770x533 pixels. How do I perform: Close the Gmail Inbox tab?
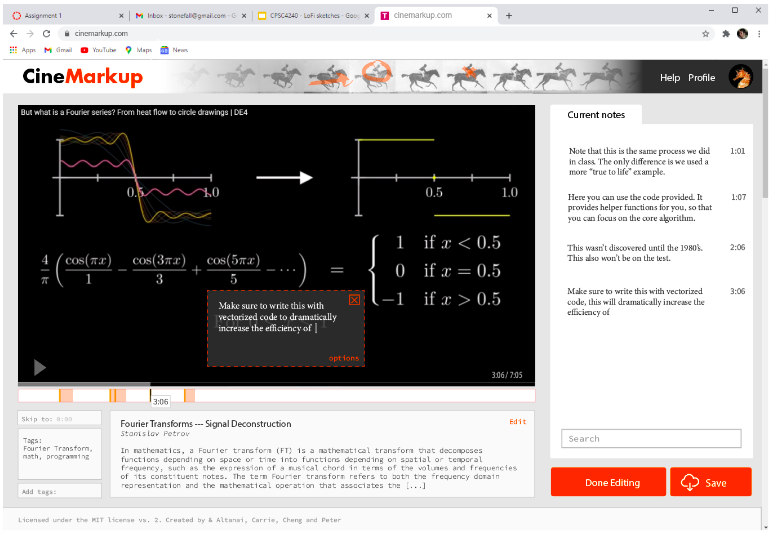(245, 16)
